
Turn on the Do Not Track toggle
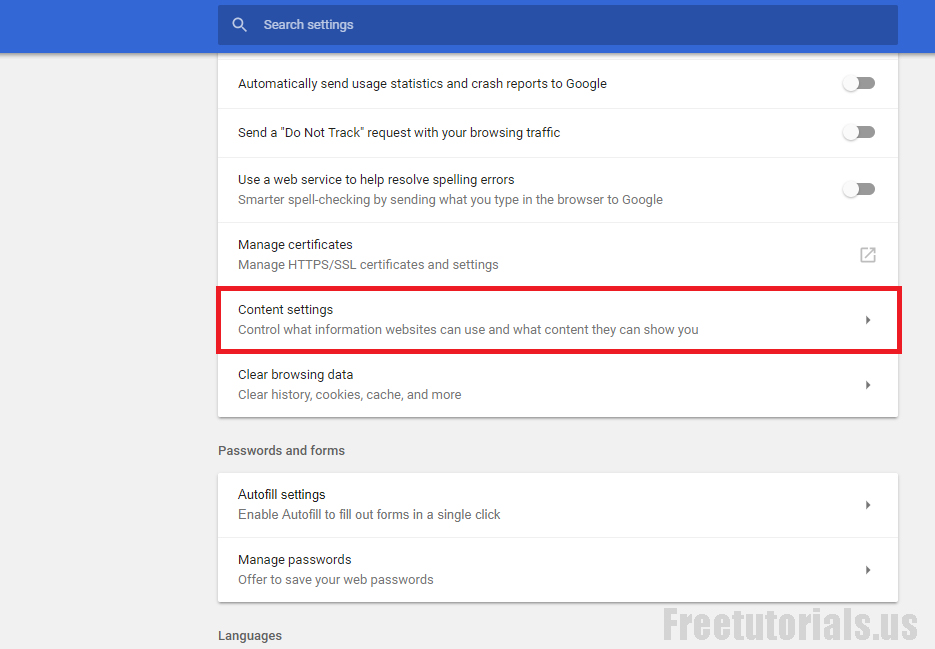(x=858, y=133)
